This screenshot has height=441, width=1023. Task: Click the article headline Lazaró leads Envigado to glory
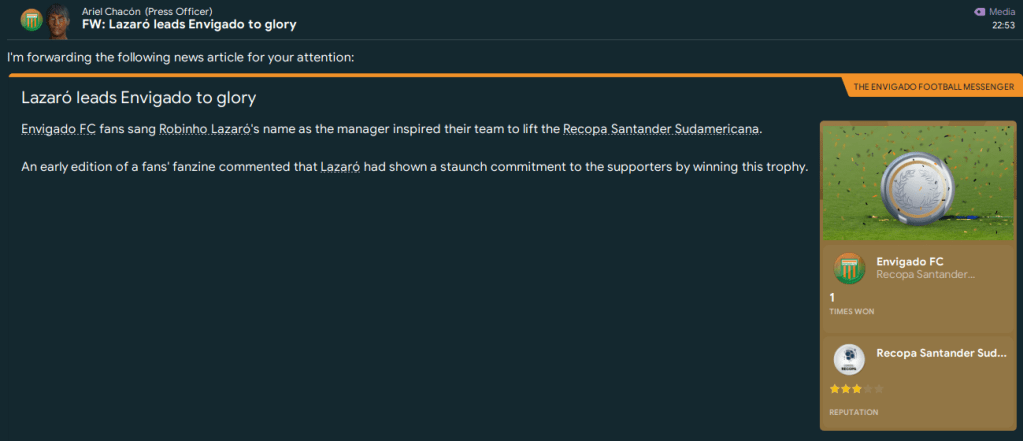pyautogui.click(x=139, y=98)
